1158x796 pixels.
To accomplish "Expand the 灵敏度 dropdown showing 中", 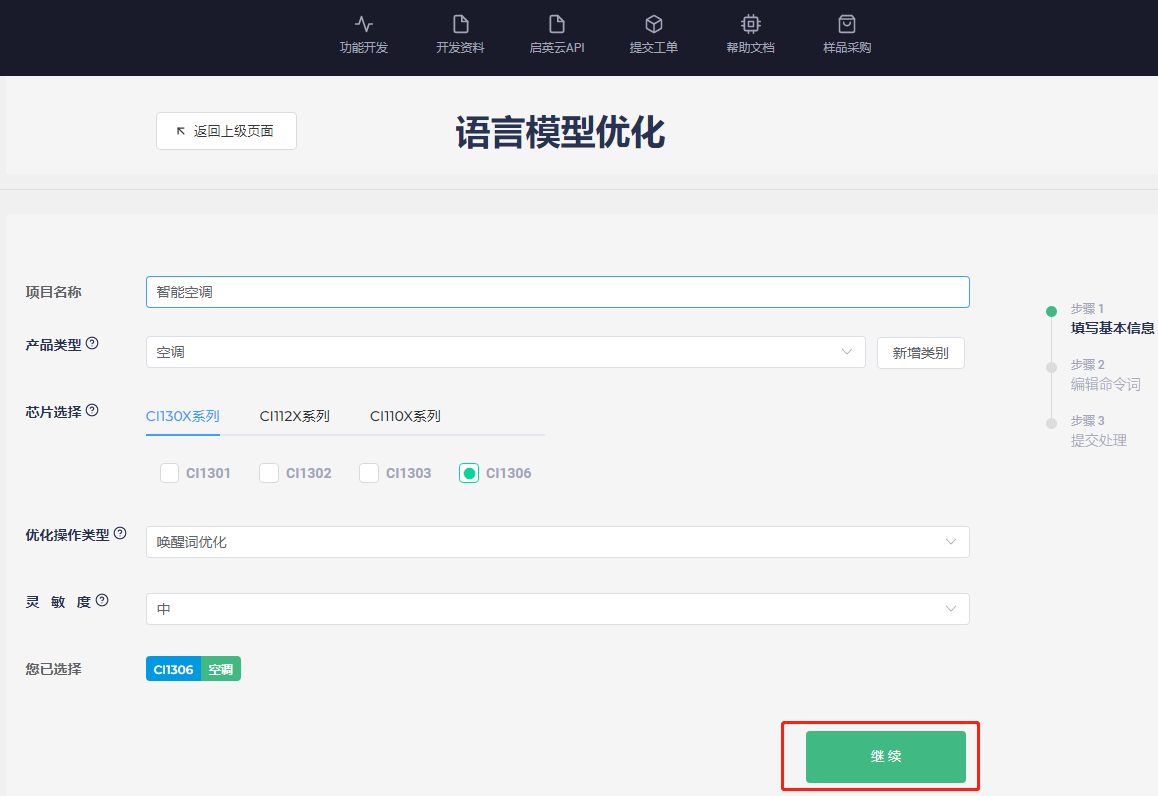I will tap(557, 609).
